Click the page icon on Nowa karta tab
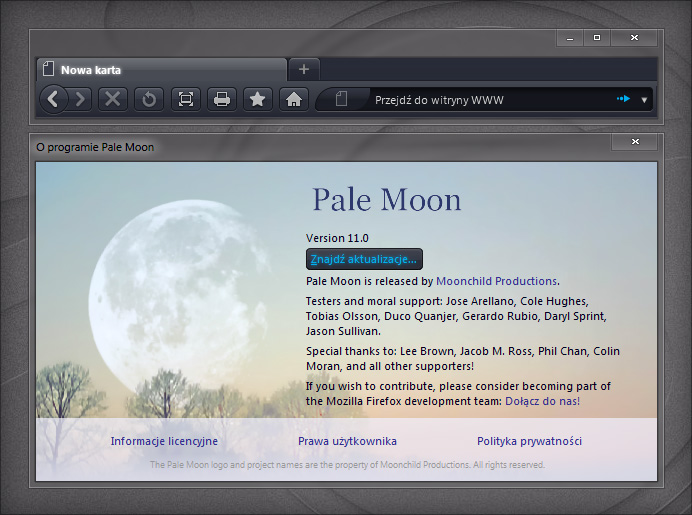 [x=48, y=69]
